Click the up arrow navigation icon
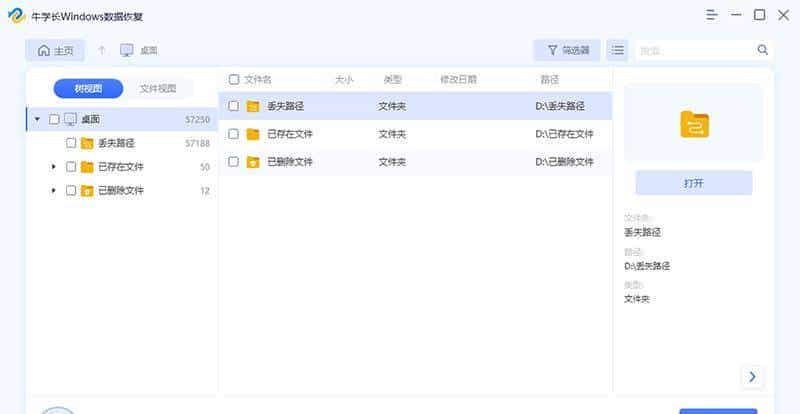This screenshot has width=800, height=414. (102, 50)
